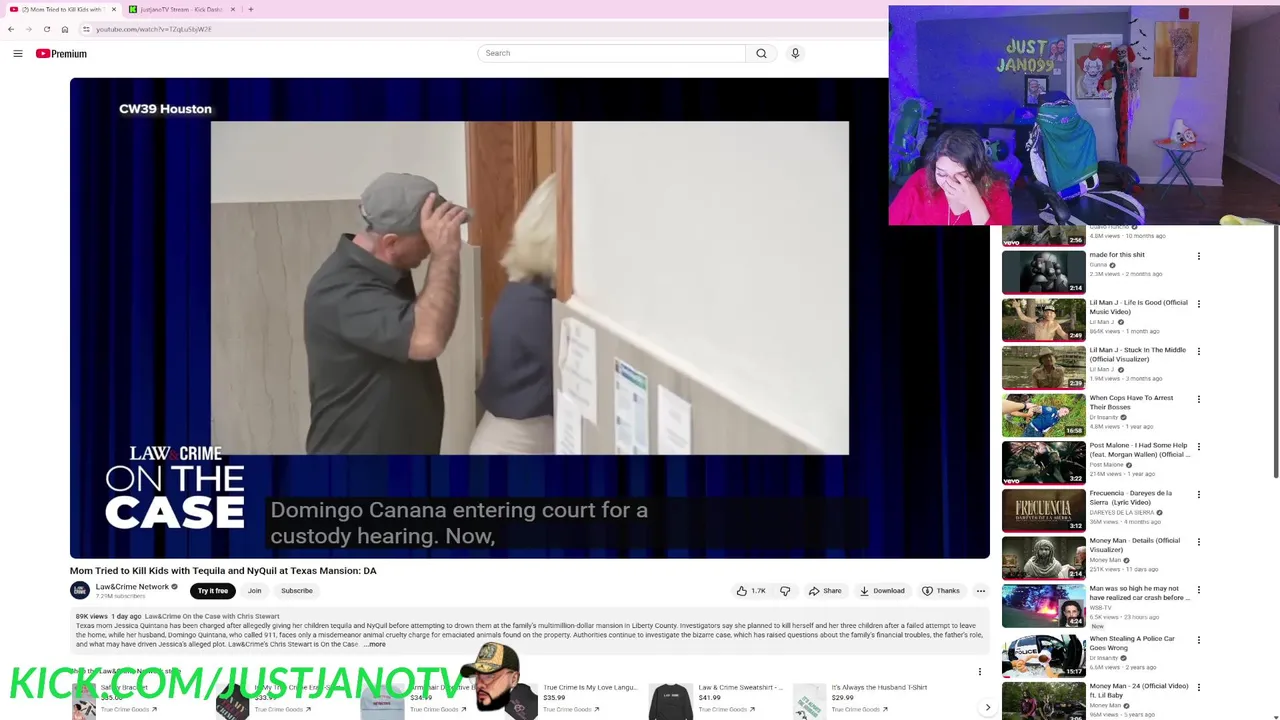Open options for 'made for this shit'
Screen dimensions: 1280x720
pyautogui.click(x=1199, y=256)
